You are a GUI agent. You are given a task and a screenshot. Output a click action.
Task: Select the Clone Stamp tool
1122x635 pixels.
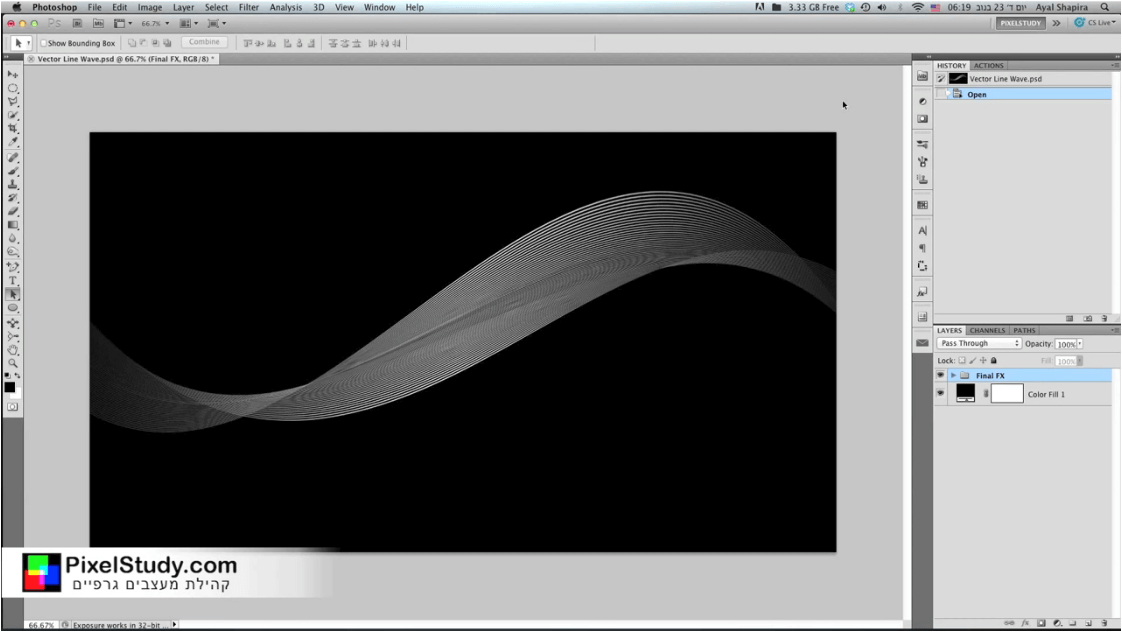[13, 184]
